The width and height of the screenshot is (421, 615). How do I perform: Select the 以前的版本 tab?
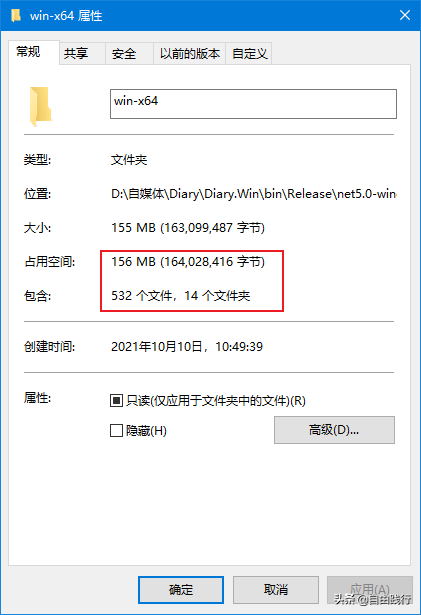tap(190, 53)
